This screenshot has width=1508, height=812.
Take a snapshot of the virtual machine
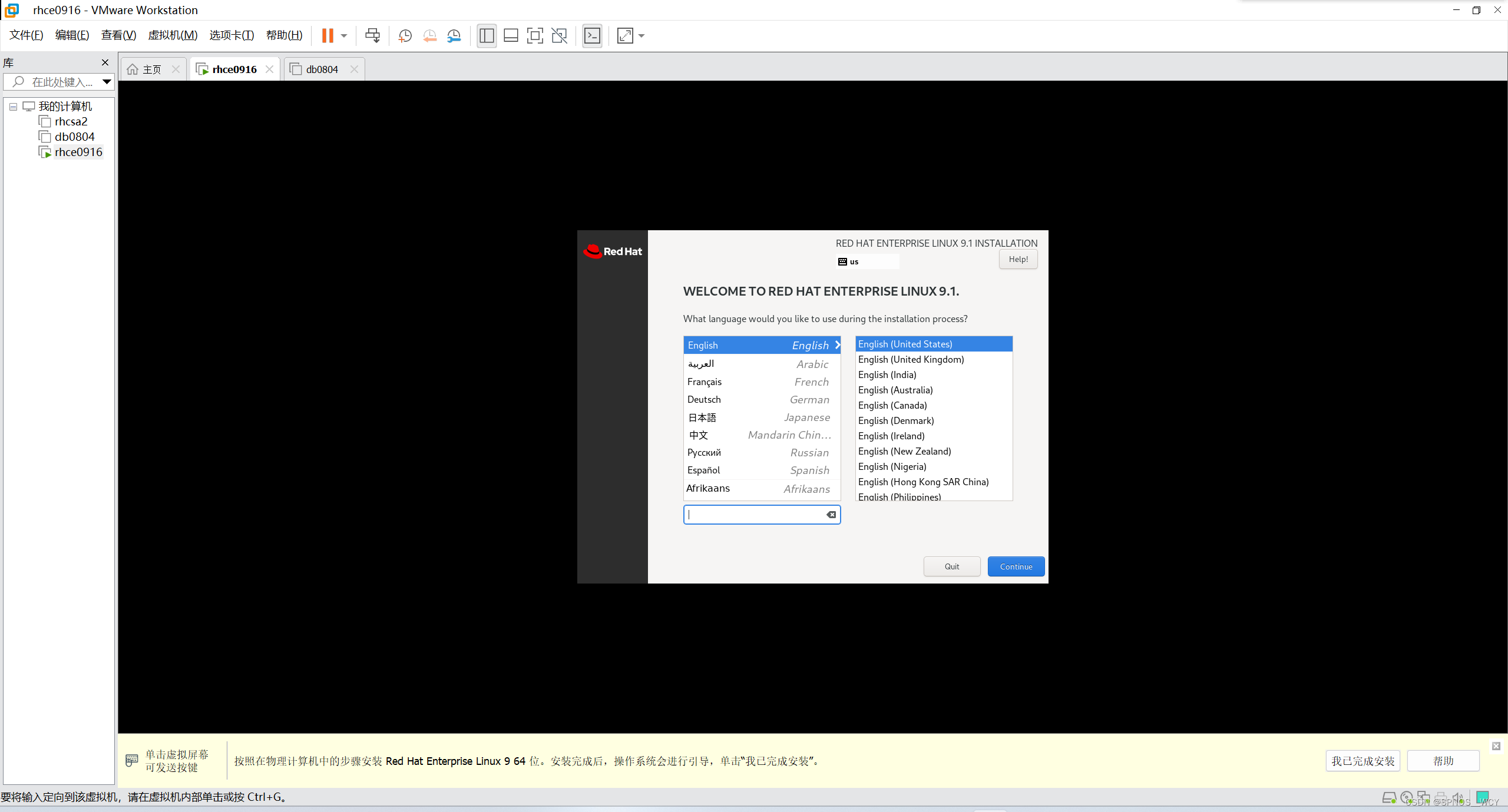405,35
